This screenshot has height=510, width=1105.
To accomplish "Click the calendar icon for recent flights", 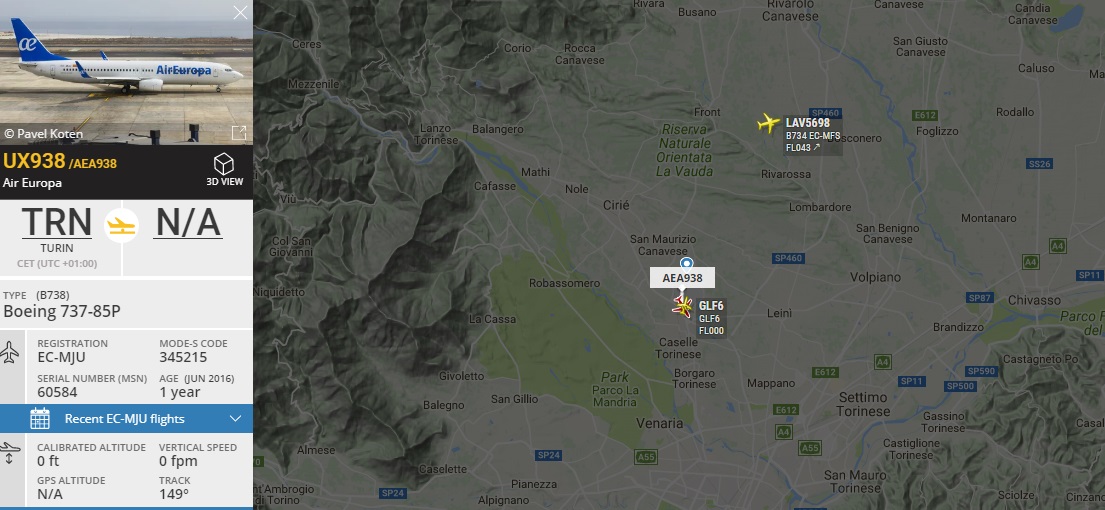I will (x=39, y=418).
